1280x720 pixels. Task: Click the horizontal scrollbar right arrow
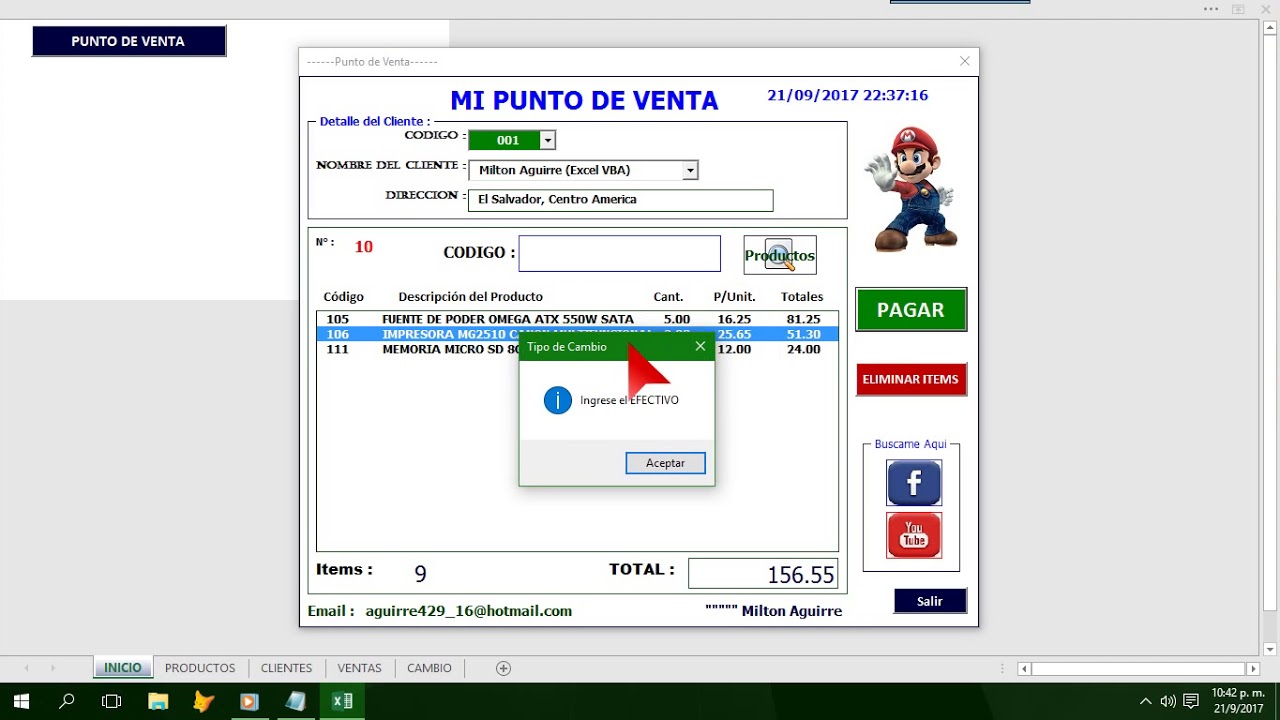pos(1253,669)
